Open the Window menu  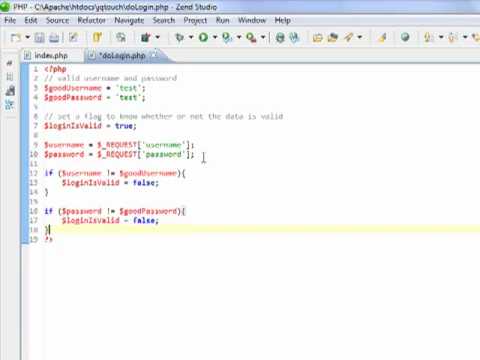tap(252, 20)
